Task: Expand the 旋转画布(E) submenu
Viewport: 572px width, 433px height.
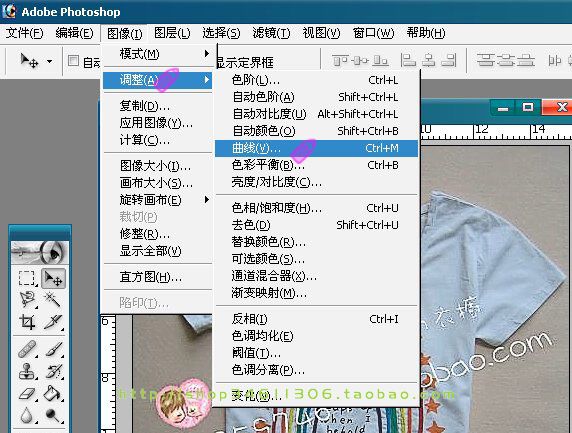Action: pyautogui.click(x=158, y=200)
